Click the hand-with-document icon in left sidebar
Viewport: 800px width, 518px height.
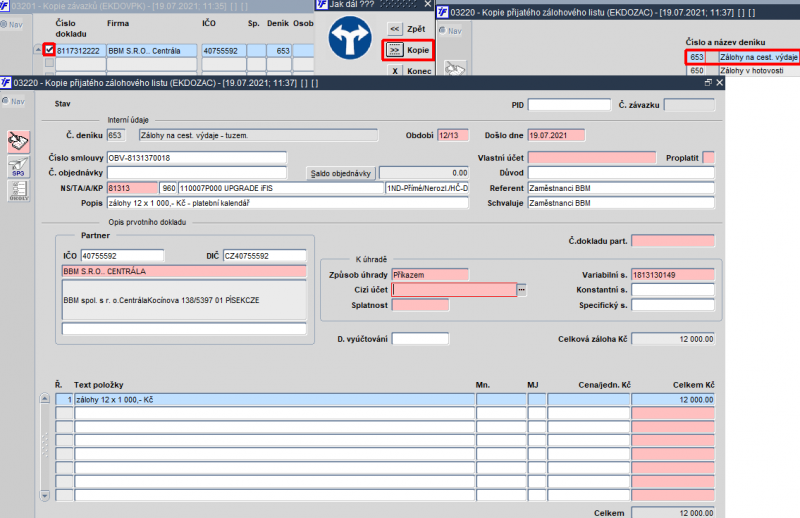[17, 142]
